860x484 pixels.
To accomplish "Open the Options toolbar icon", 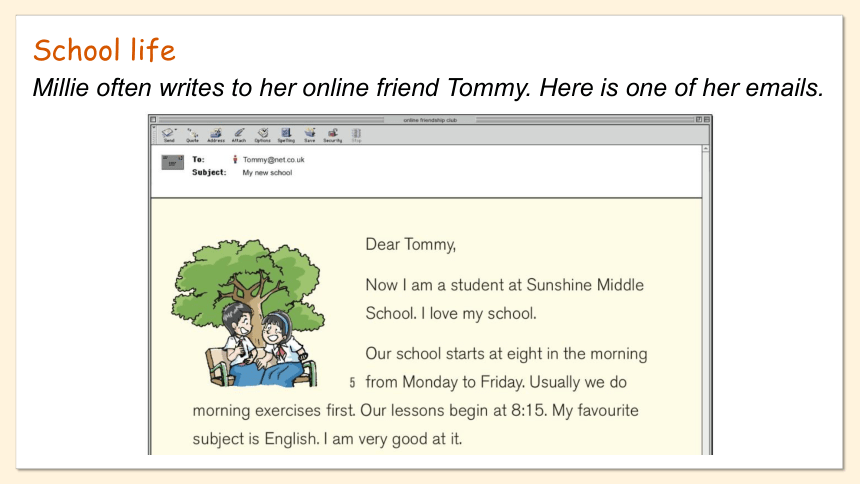I will tap(263, 134).
